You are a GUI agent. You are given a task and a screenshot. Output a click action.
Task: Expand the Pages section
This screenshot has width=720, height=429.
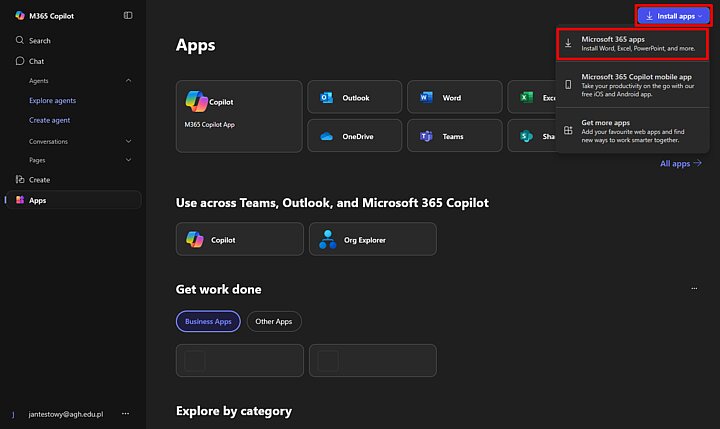pyautogui.click(x=129, y=160)
